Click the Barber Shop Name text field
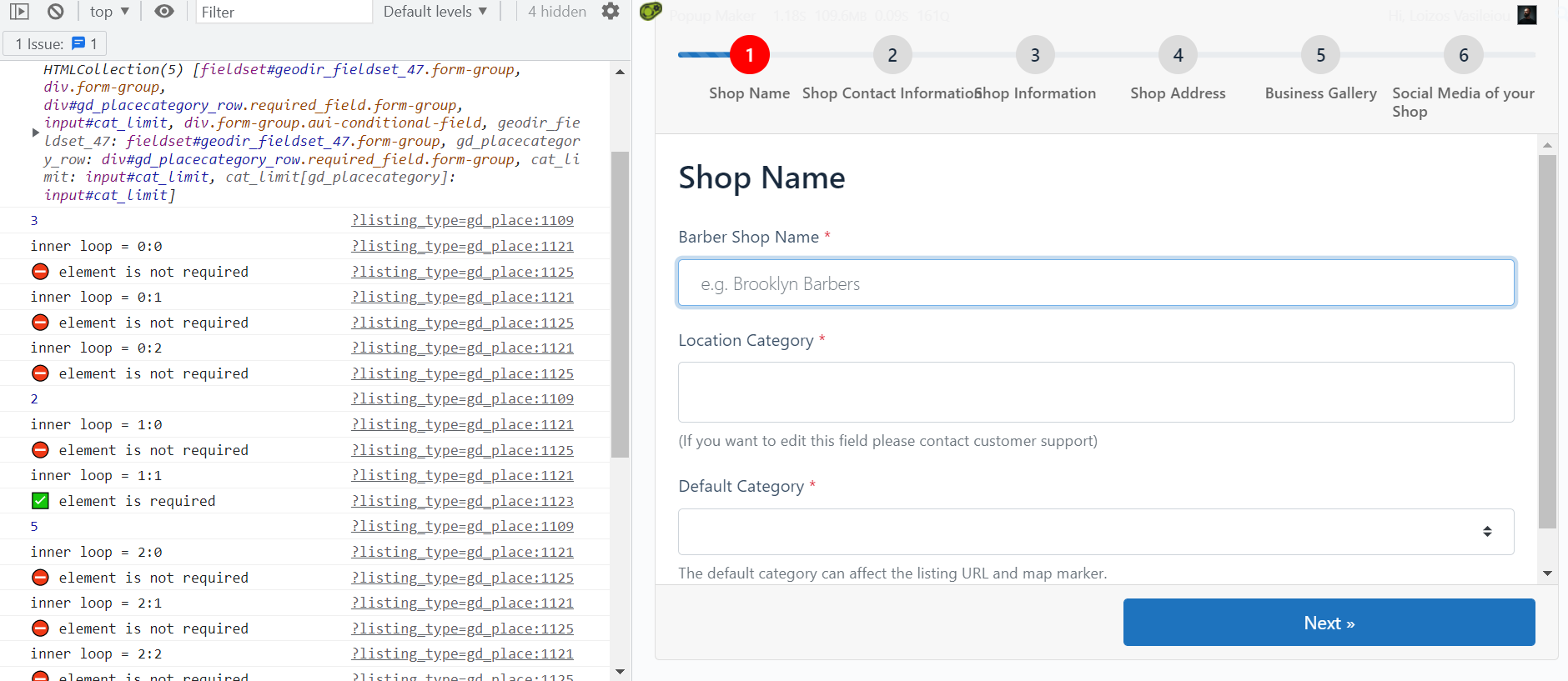This screenshot has width=1568, height=681. (x=1096, y=283)
